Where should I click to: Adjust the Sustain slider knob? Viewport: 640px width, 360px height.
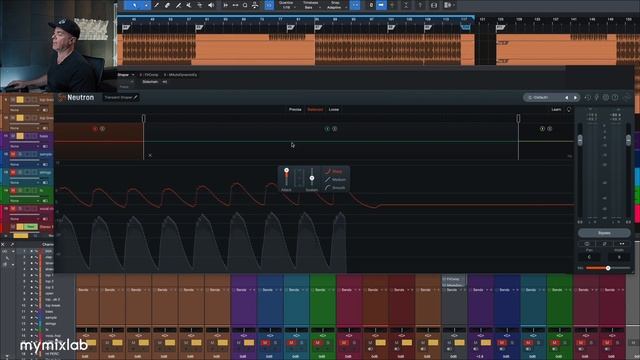point(312,178)
